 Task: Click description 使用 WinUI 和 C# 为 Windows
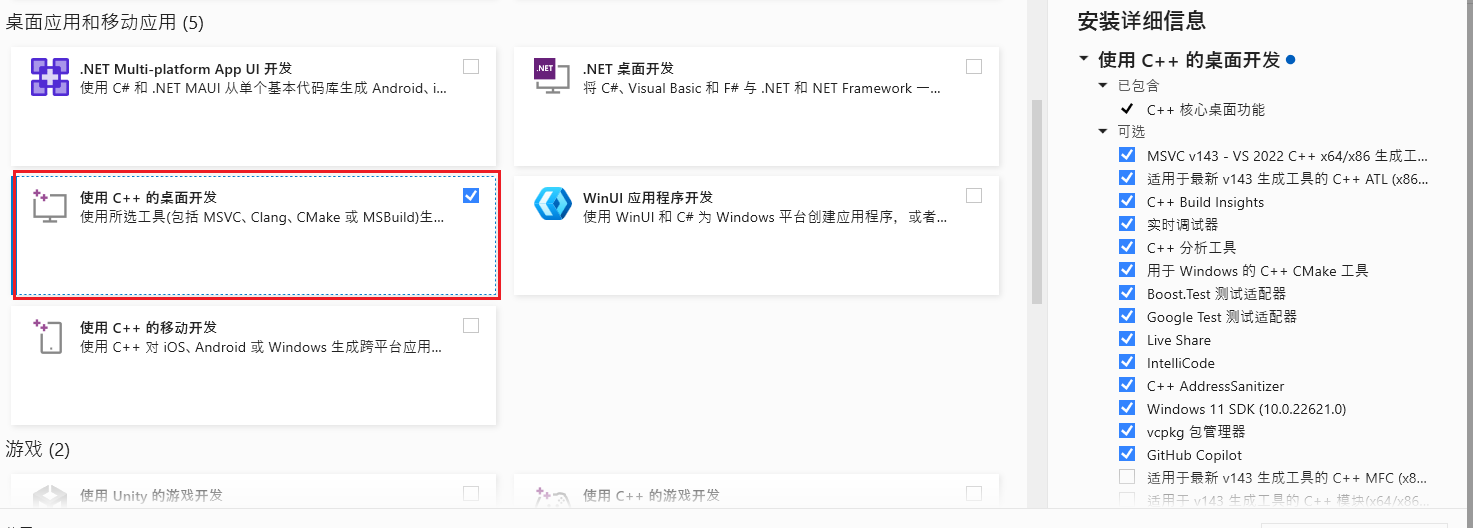click(x=765, y=217)
